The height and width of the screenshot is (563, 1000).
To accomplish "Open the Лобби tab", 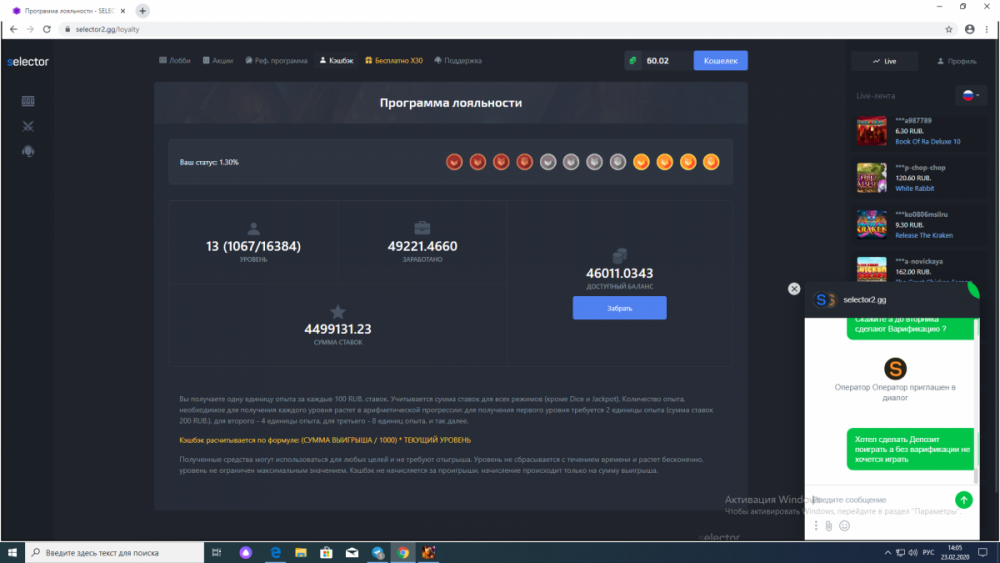I will click(174, 61).
